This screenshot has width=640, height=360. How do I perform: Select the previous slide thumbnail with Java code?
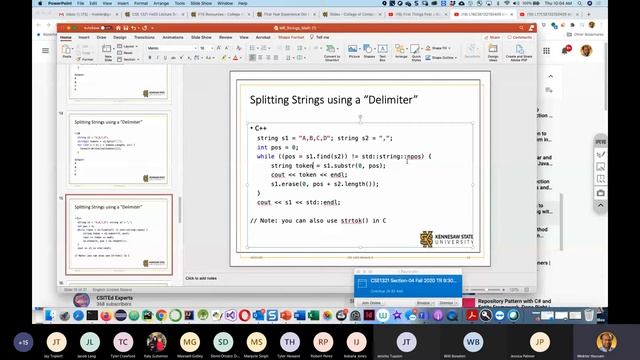pos(118,149)
